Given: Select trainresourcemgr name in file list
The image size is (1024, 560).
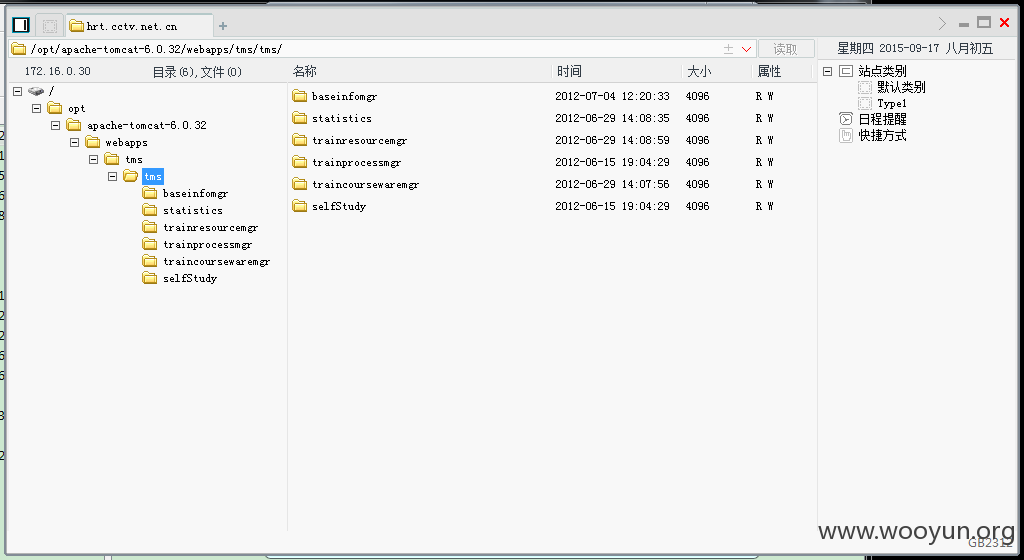Looking at the screenshot, I should click(x=359, y=140).
